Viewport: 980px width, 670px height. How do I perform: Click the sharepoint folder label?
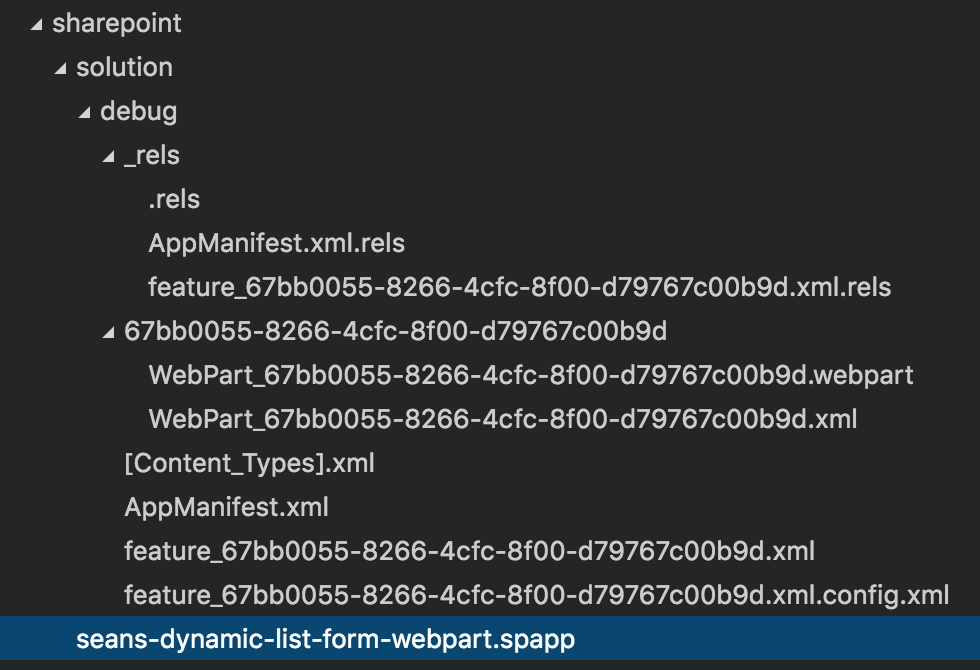pos(117,24)
